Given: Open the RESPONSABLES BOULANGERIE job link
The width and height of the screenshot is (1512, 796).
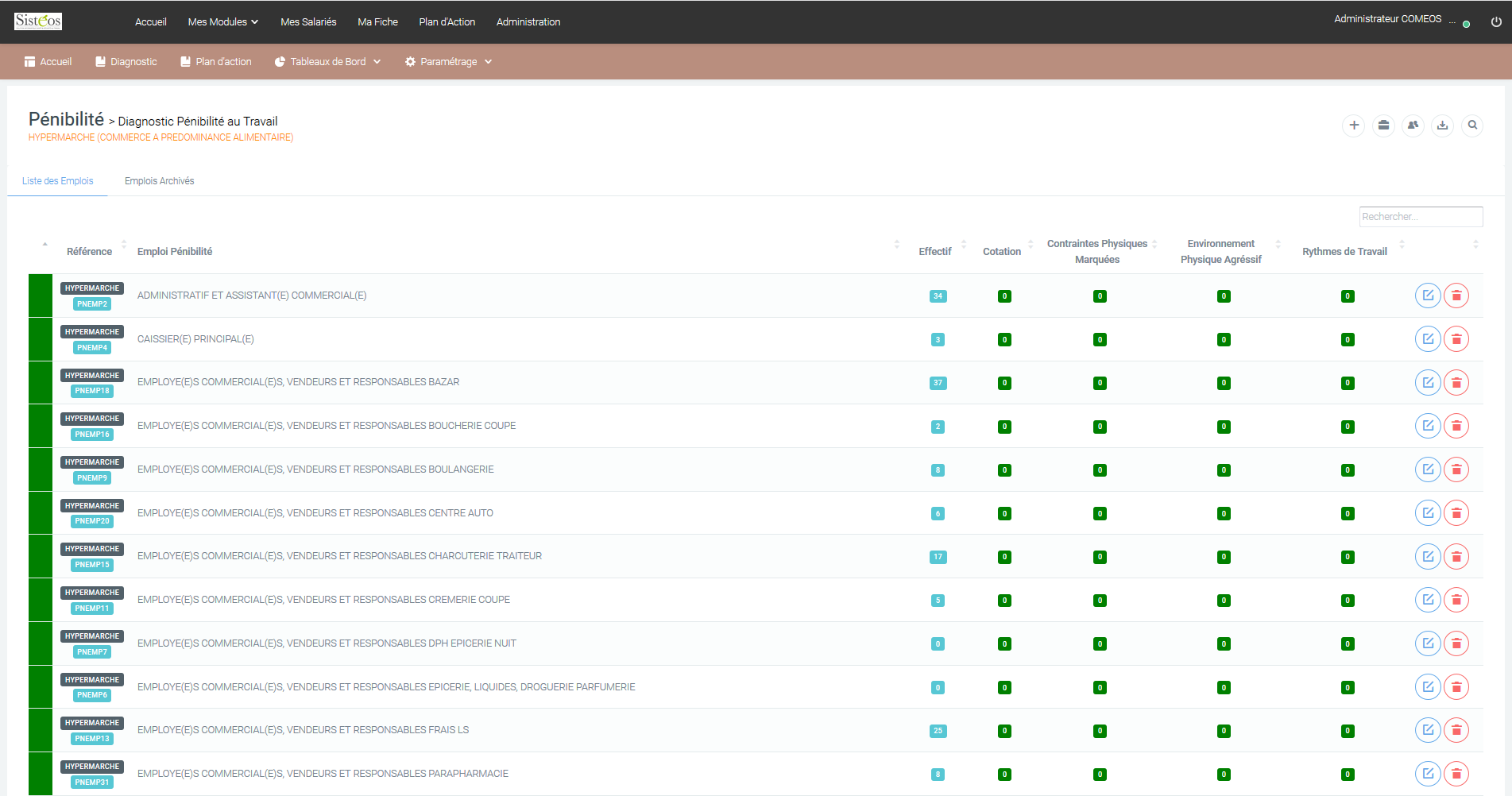Looking at the screenshot, I should pos(315,469).
